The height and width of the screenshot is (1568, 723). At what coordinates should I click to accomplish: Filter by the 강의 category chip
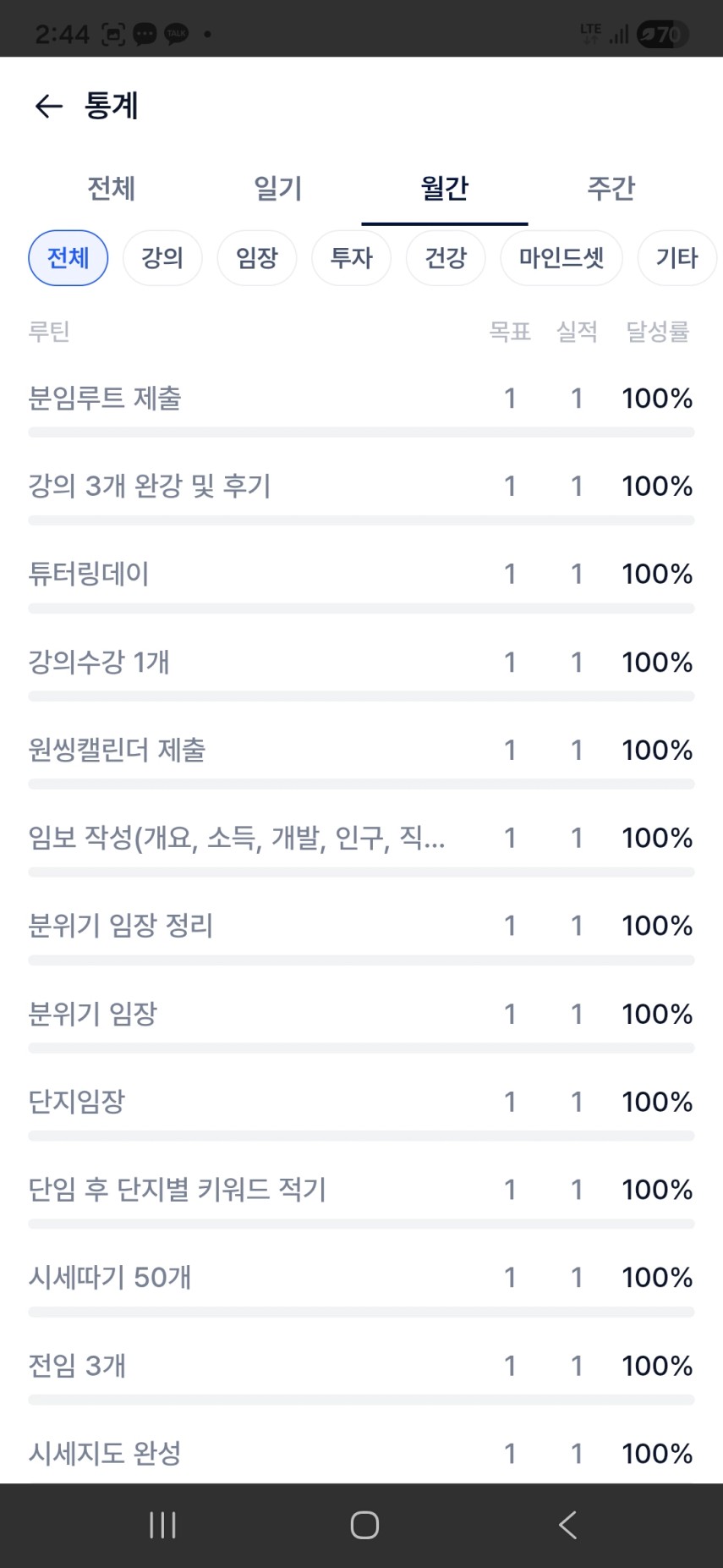162,258
